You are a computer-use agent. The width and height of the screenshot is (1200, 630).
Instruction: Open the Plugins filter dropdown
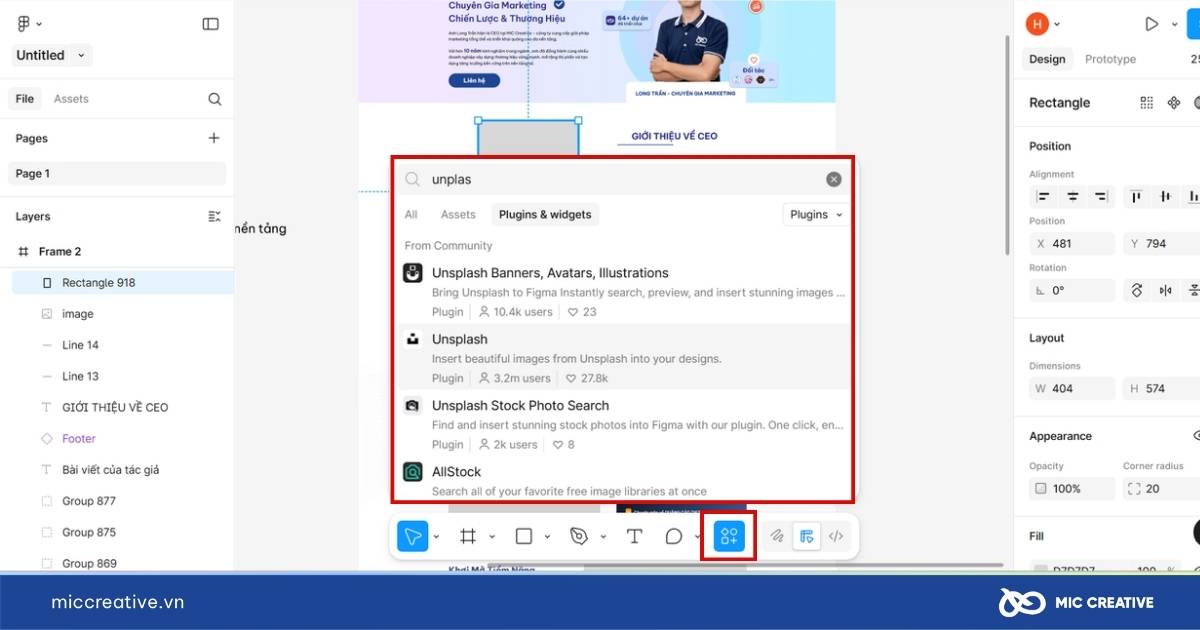click(816, 214)
